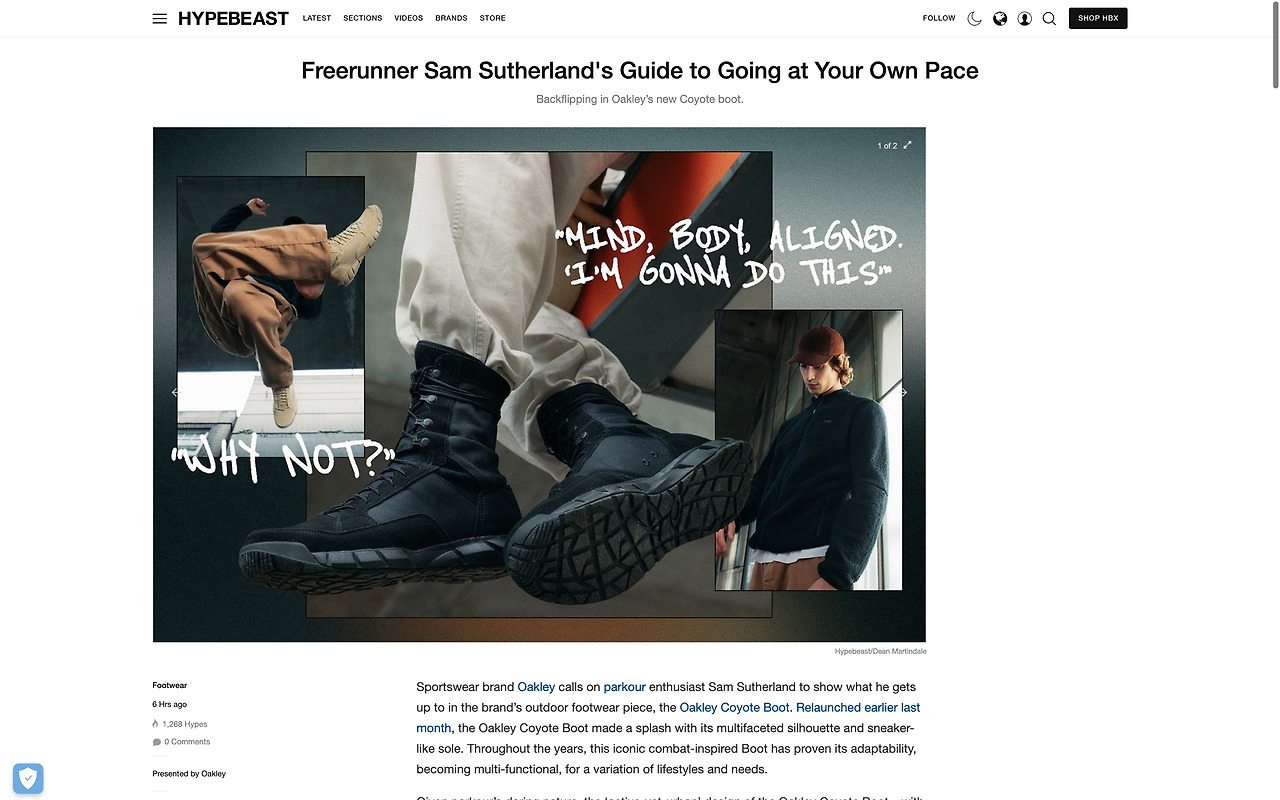Screen dimensions: 1280x800
Task: Open the Brands menu
Action: (x=451, y=18)
